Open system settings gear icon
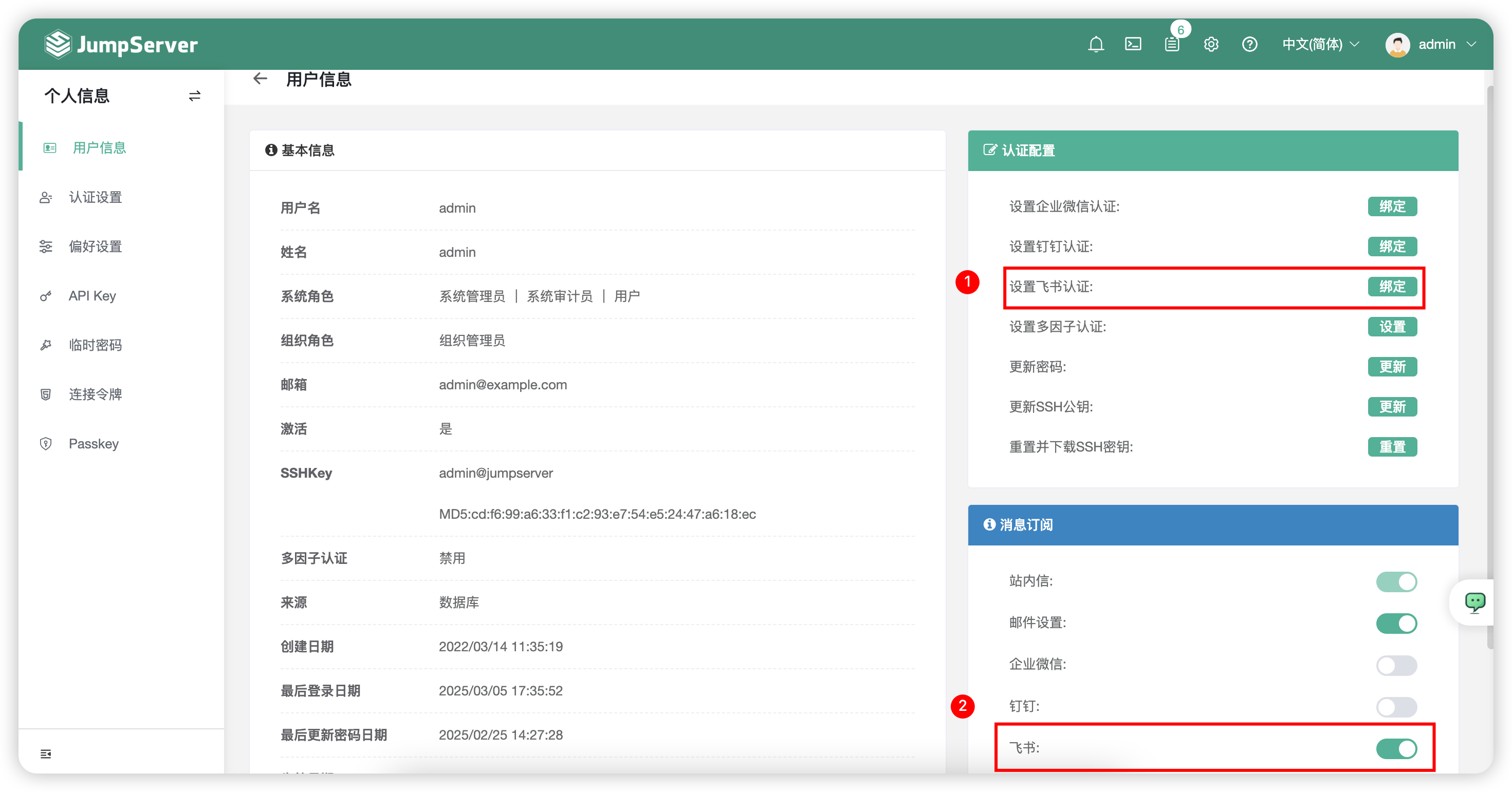 point(1211,45)
